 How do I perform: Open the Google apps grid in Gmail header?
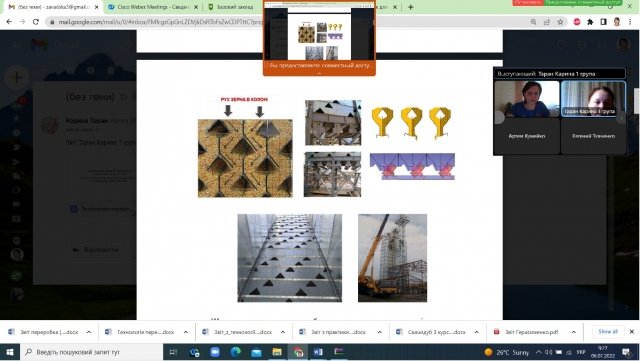click(602, 45)
